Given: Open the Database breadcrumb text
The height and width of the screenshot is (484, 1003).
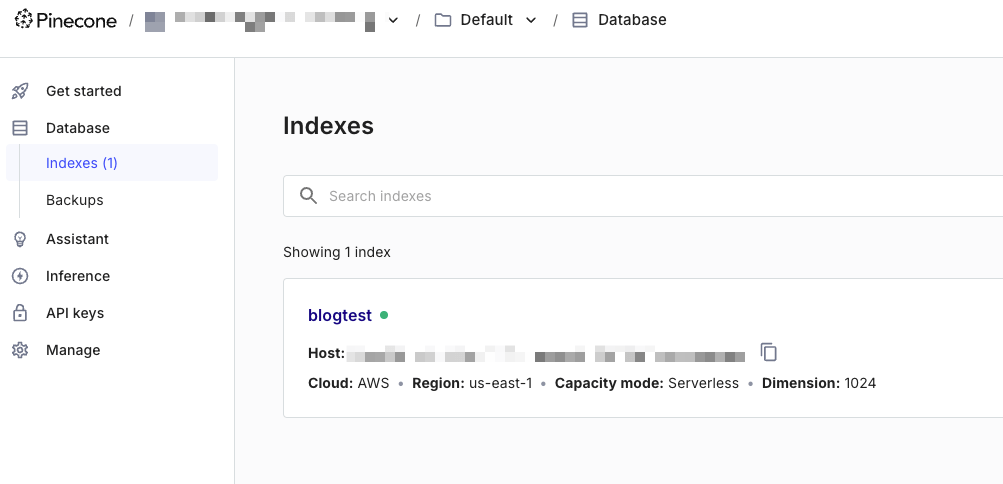Looking at the screenshot, I should [x=632, y=20].
